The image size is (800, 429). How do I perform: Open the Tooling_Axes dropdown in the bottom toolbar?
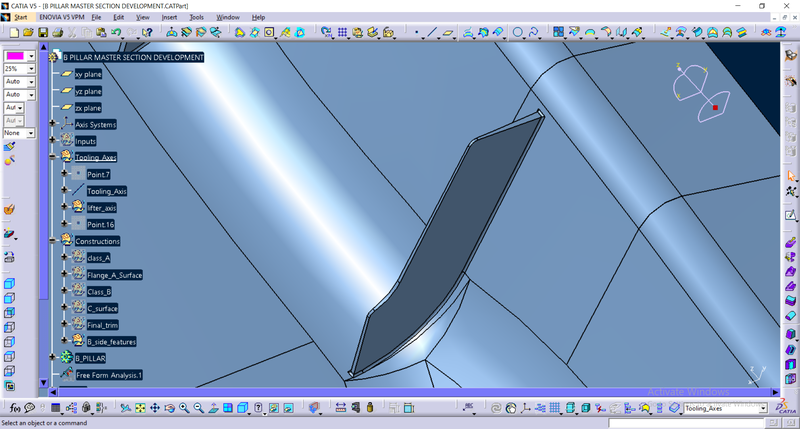click(x=763, y=408)
